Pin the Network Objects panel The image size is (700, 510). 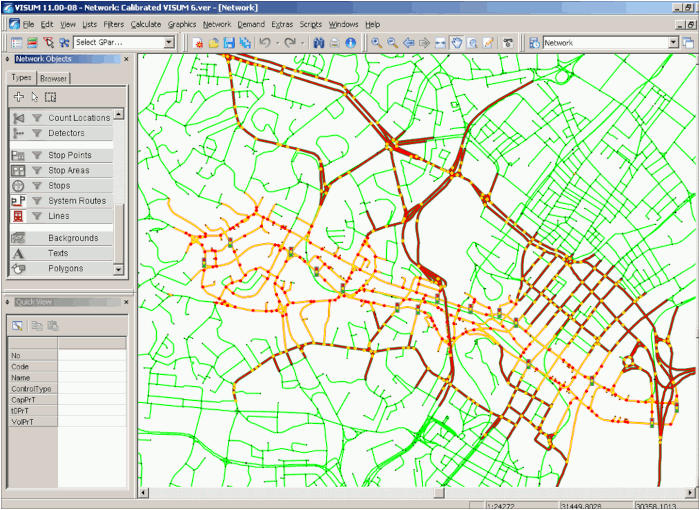tap(8, 59)
